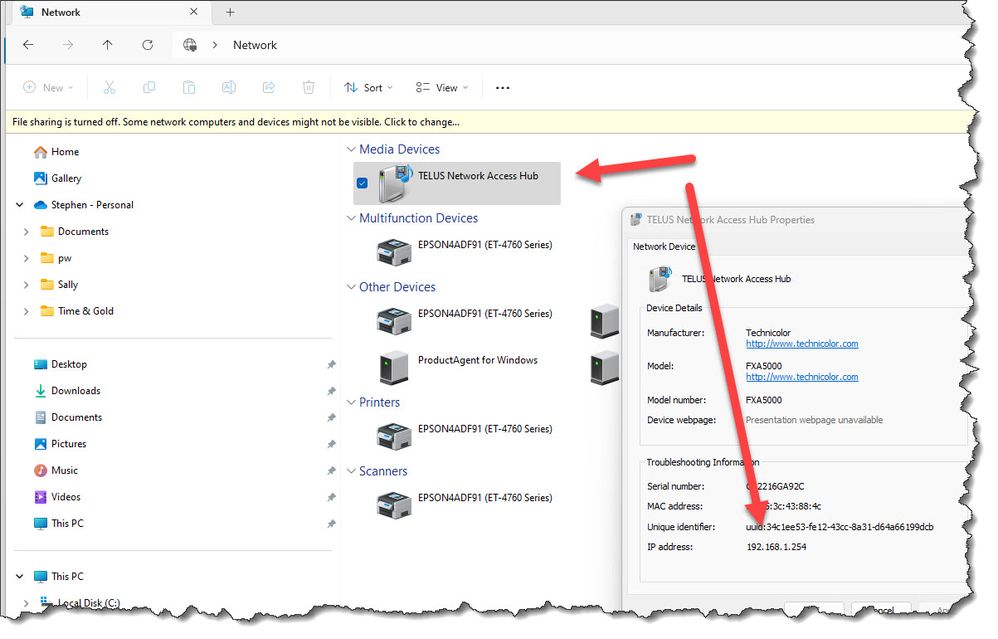Click the Cut scissors icon in toolbar

coord(109,88)
